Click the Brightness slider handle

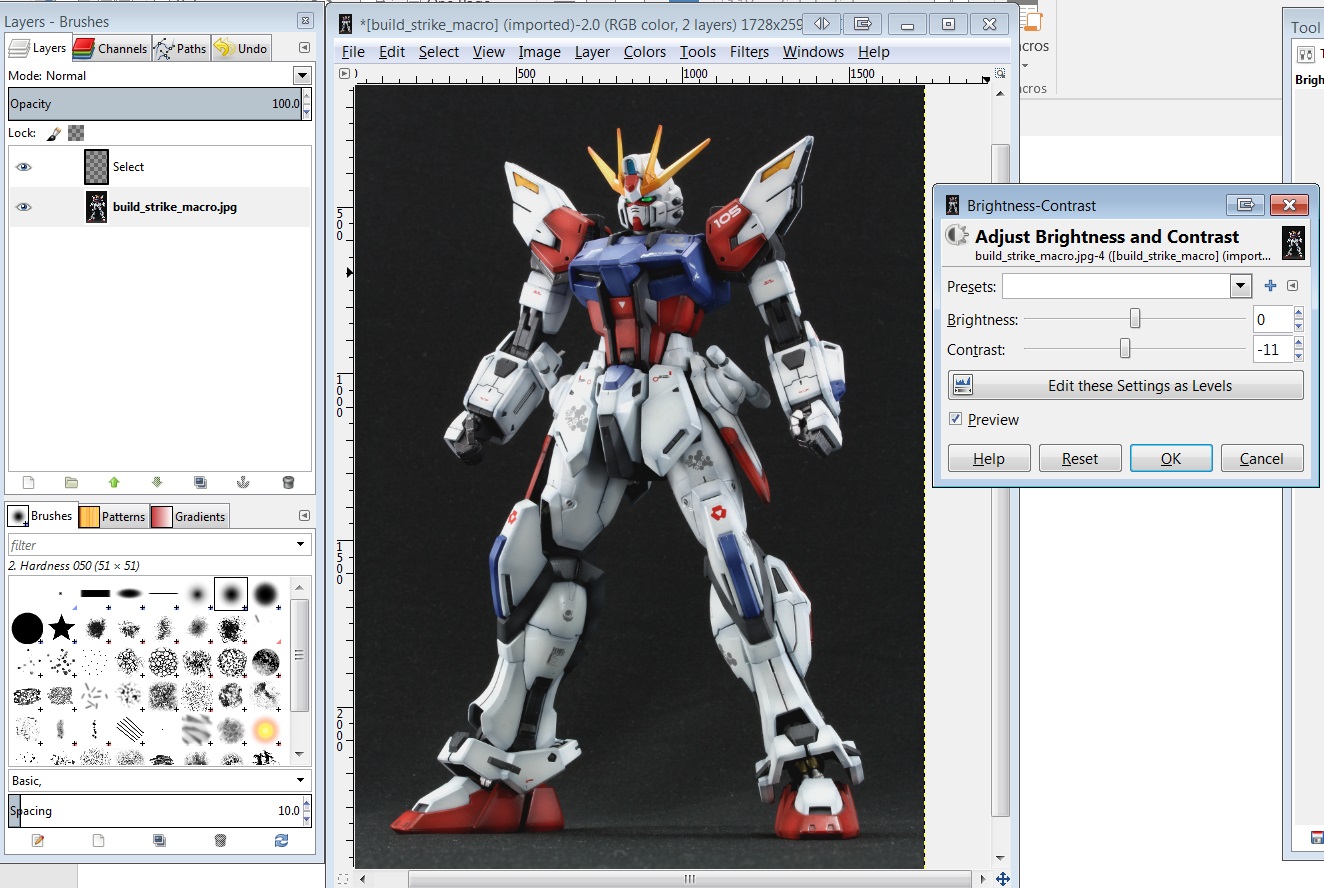tap(1135, 319)
